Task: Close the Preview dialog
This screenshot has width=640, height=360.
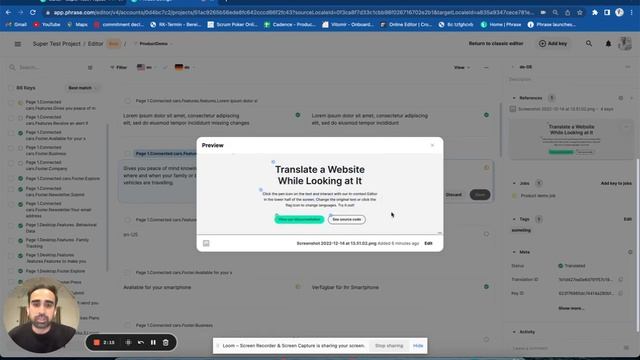Action: click(x=432, y=145)
